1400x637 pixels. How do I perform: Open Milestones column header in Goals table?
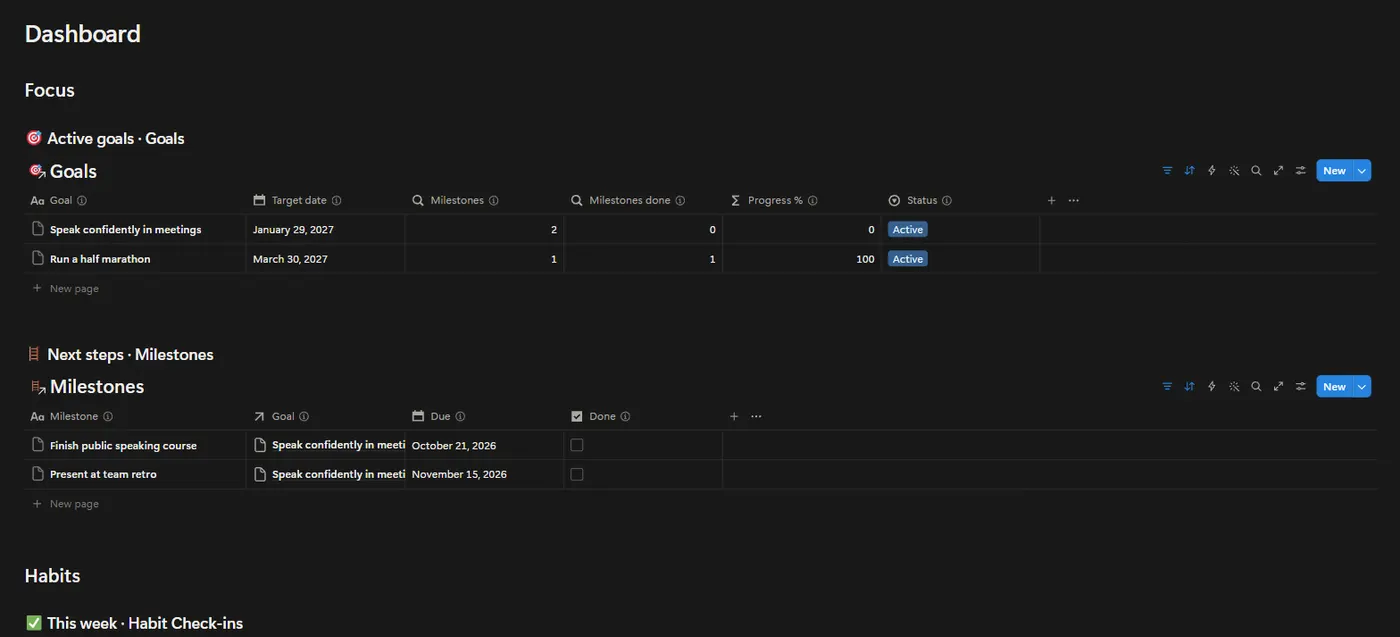tap(455, 201)
